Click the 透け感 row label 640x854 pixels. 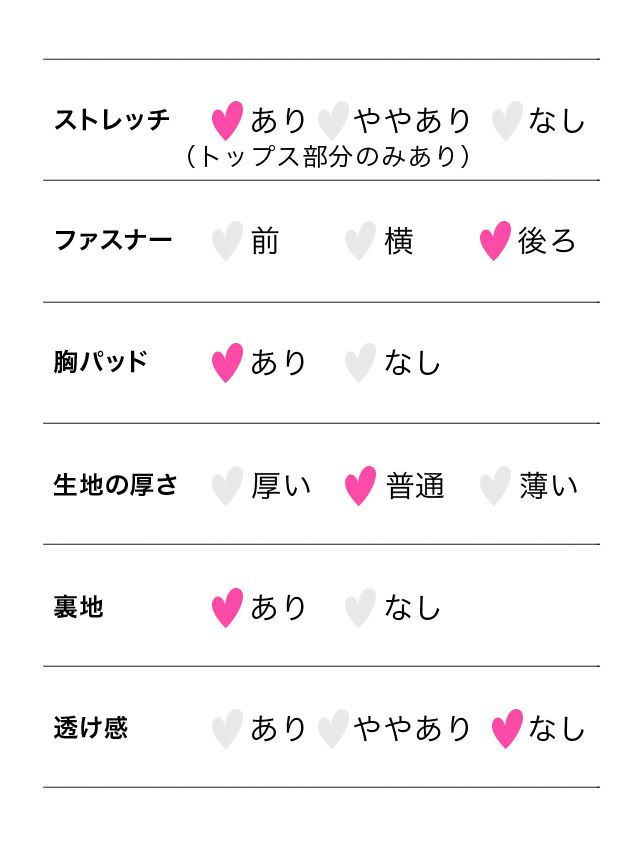(x=90, y=728)
